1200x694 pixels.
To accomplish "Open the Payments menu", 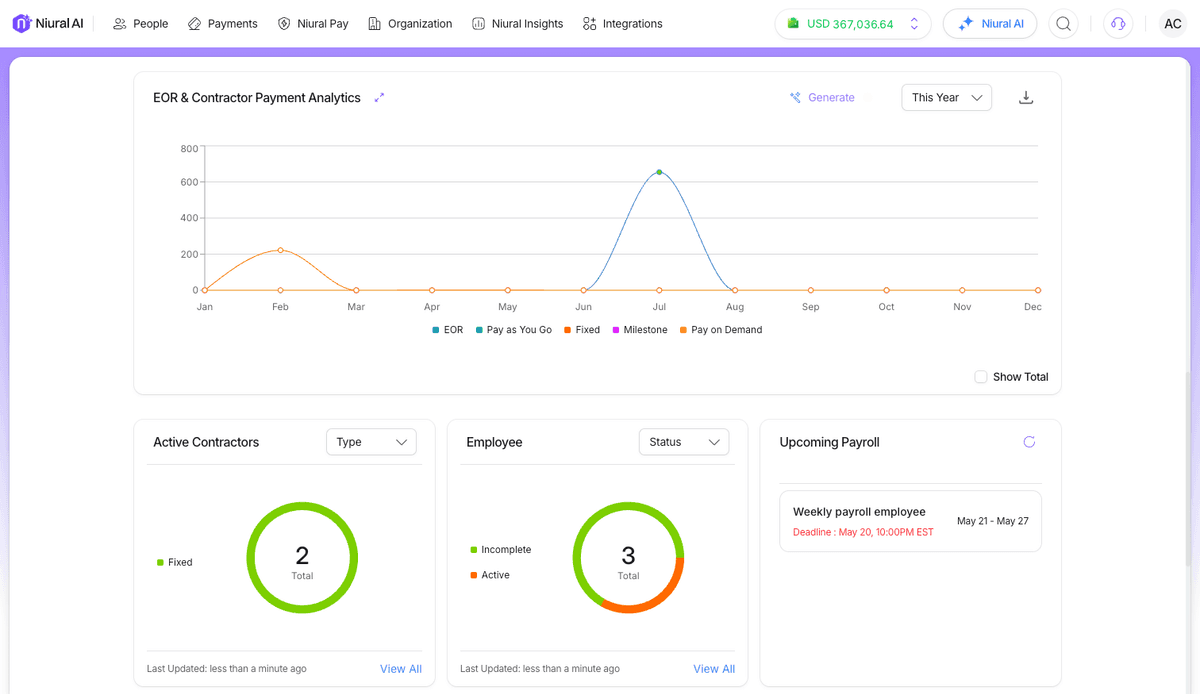I will pyautogui.click(x=223, y=24).
